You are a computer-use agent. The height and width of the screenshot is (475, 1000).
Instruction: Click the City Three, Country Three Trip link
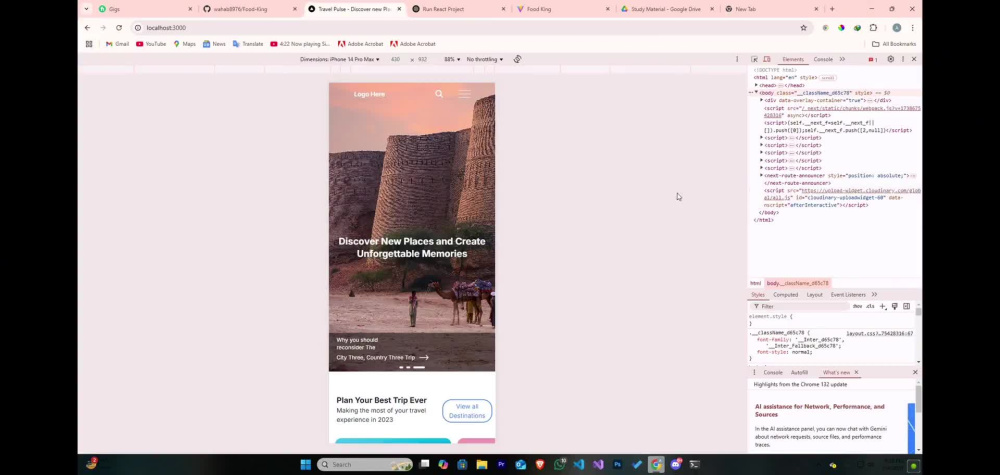[383, 358]
